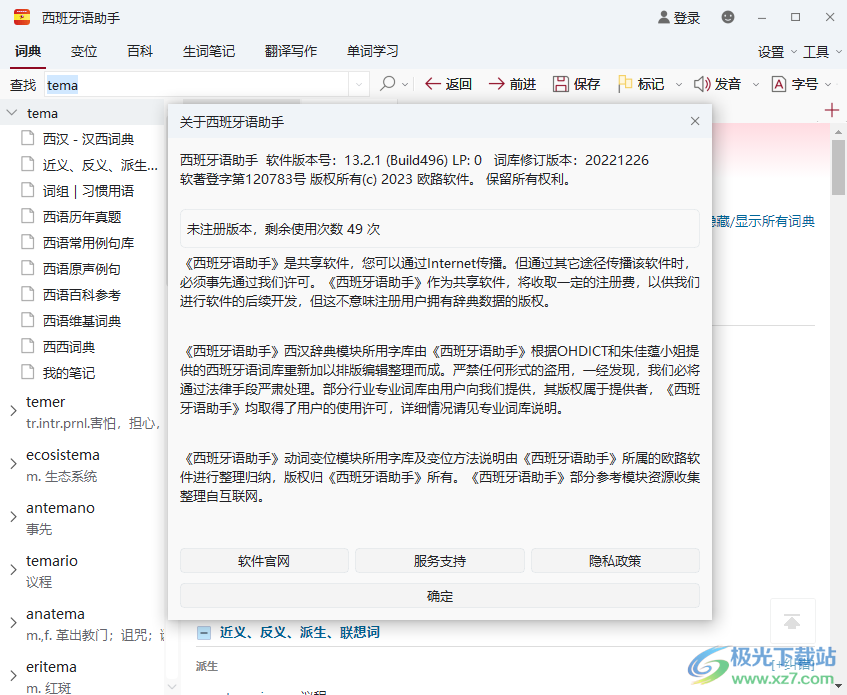The image size is (847, 695).
Task: Open the search options dropdown next to magnifier
Action: (405, 85)
